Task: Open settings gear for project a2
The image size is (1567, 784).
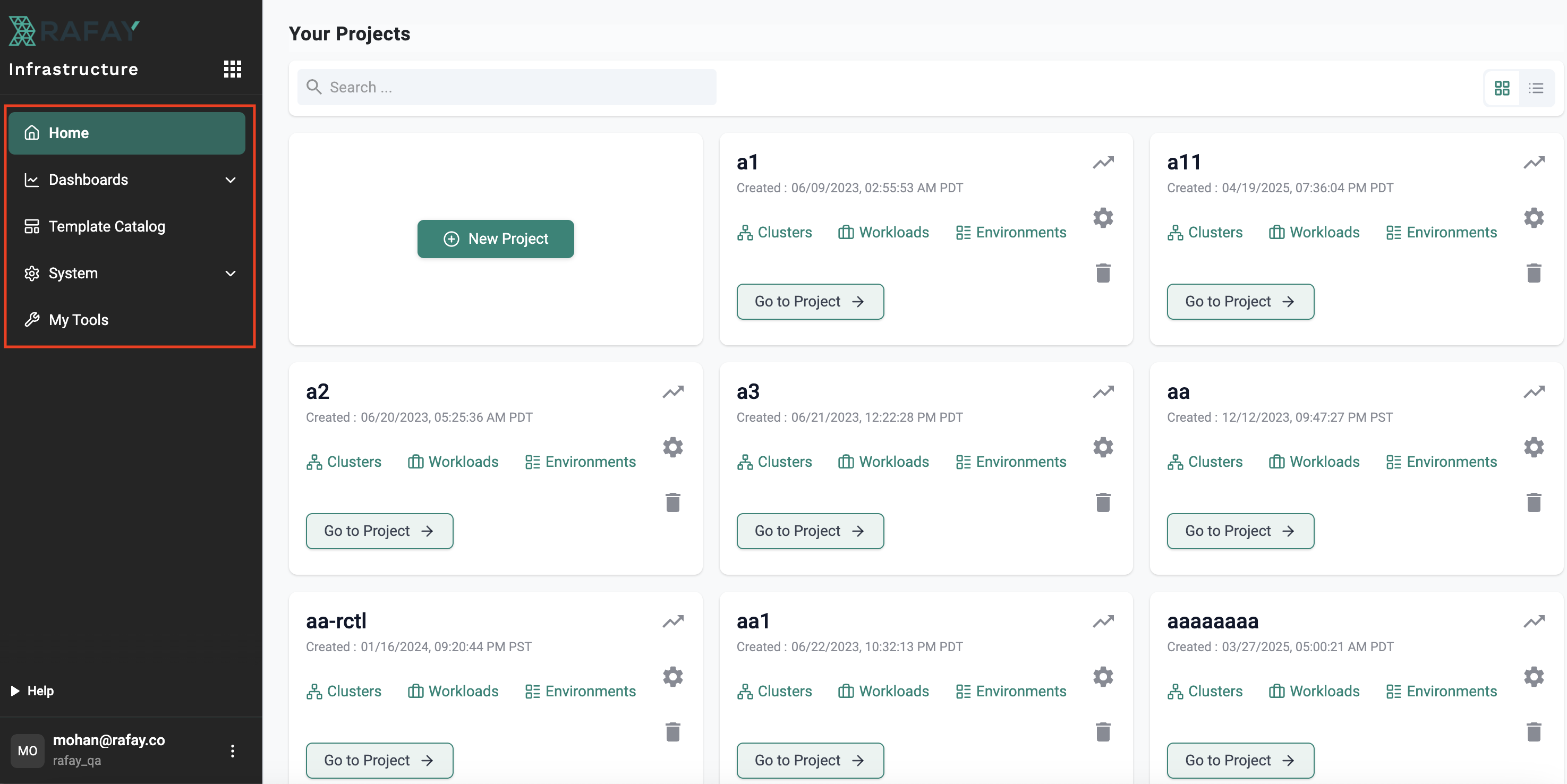Action: click(x=673, y=447)
